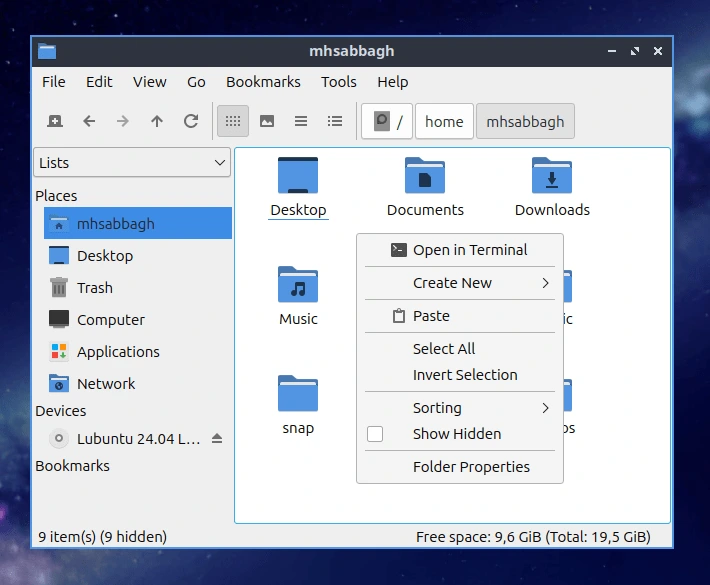The image size is (710, 585).
Task: Go back with the left arrow
Action: 89,121
